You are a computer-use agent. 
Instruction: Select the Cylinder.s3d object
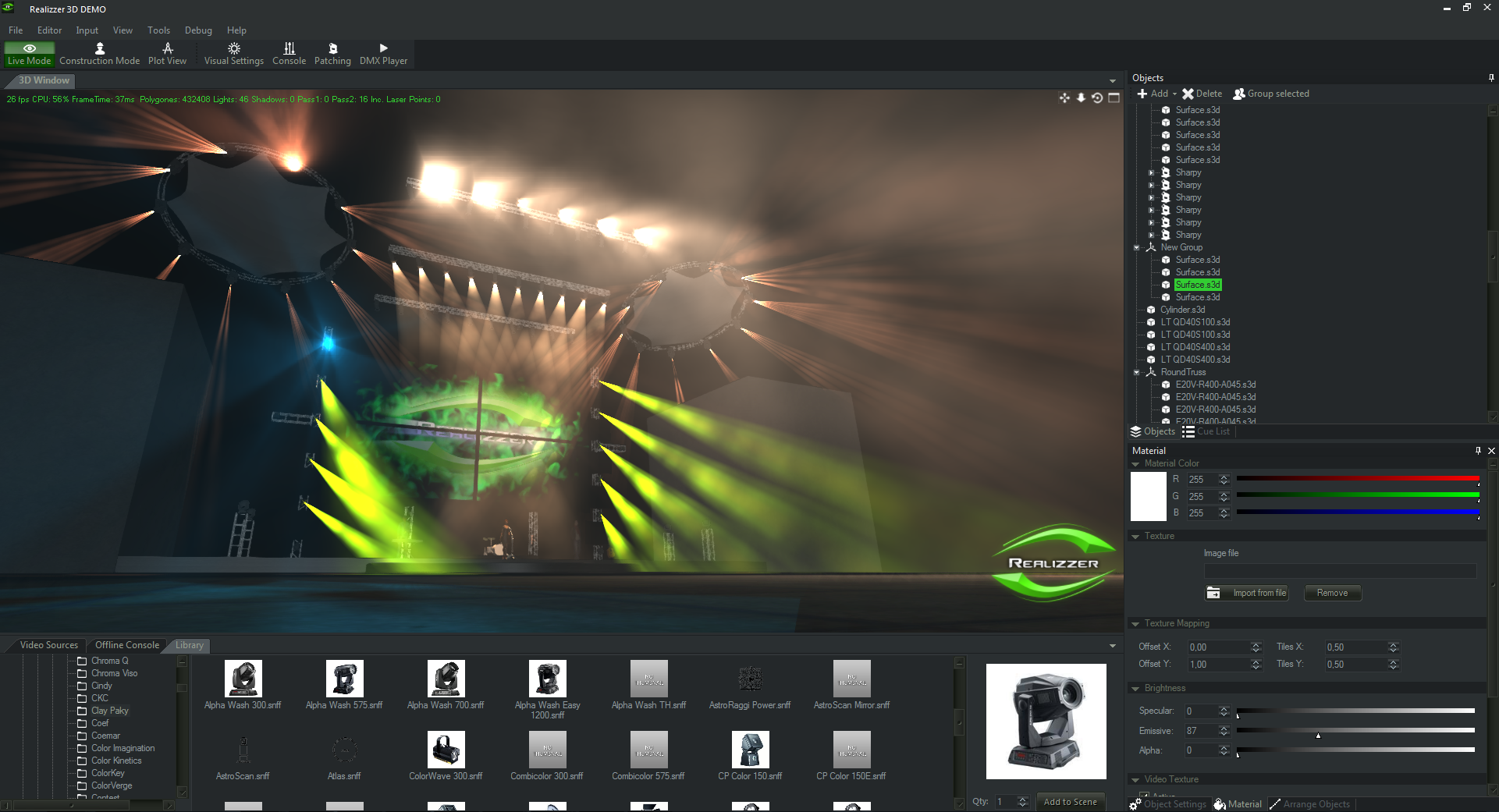point(1182,310)
